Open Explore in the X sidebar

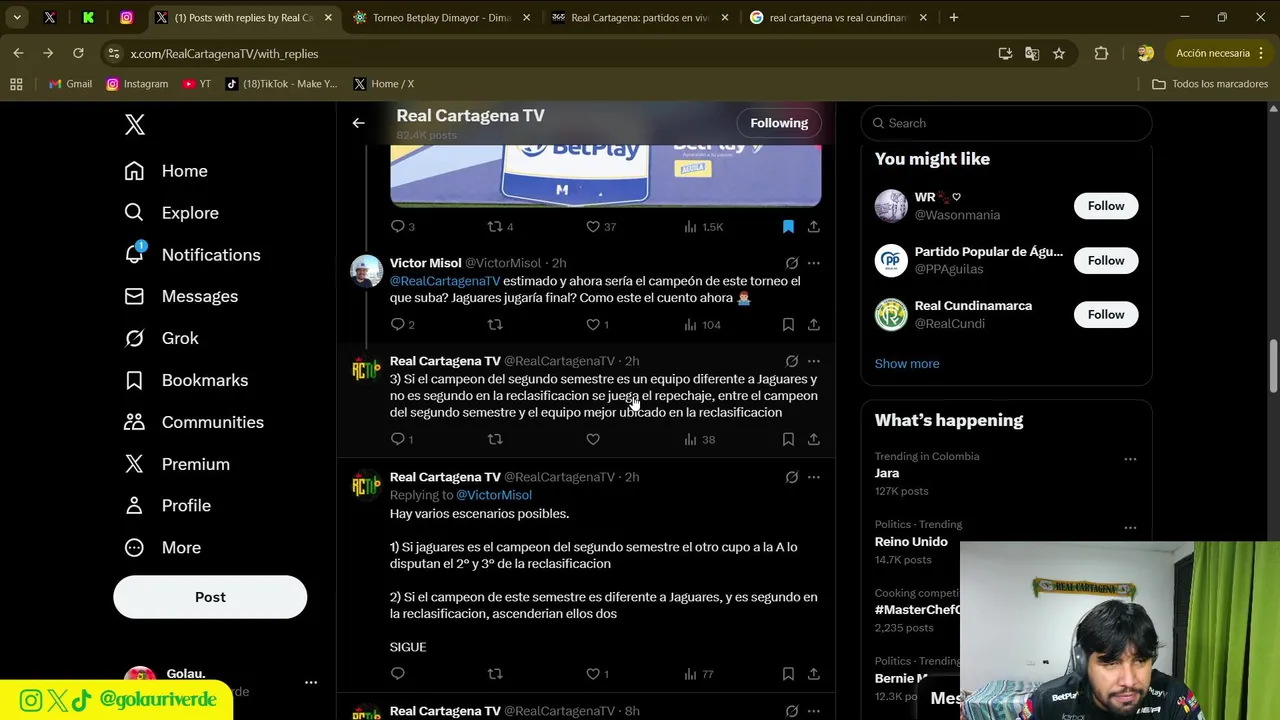(171, 213)
